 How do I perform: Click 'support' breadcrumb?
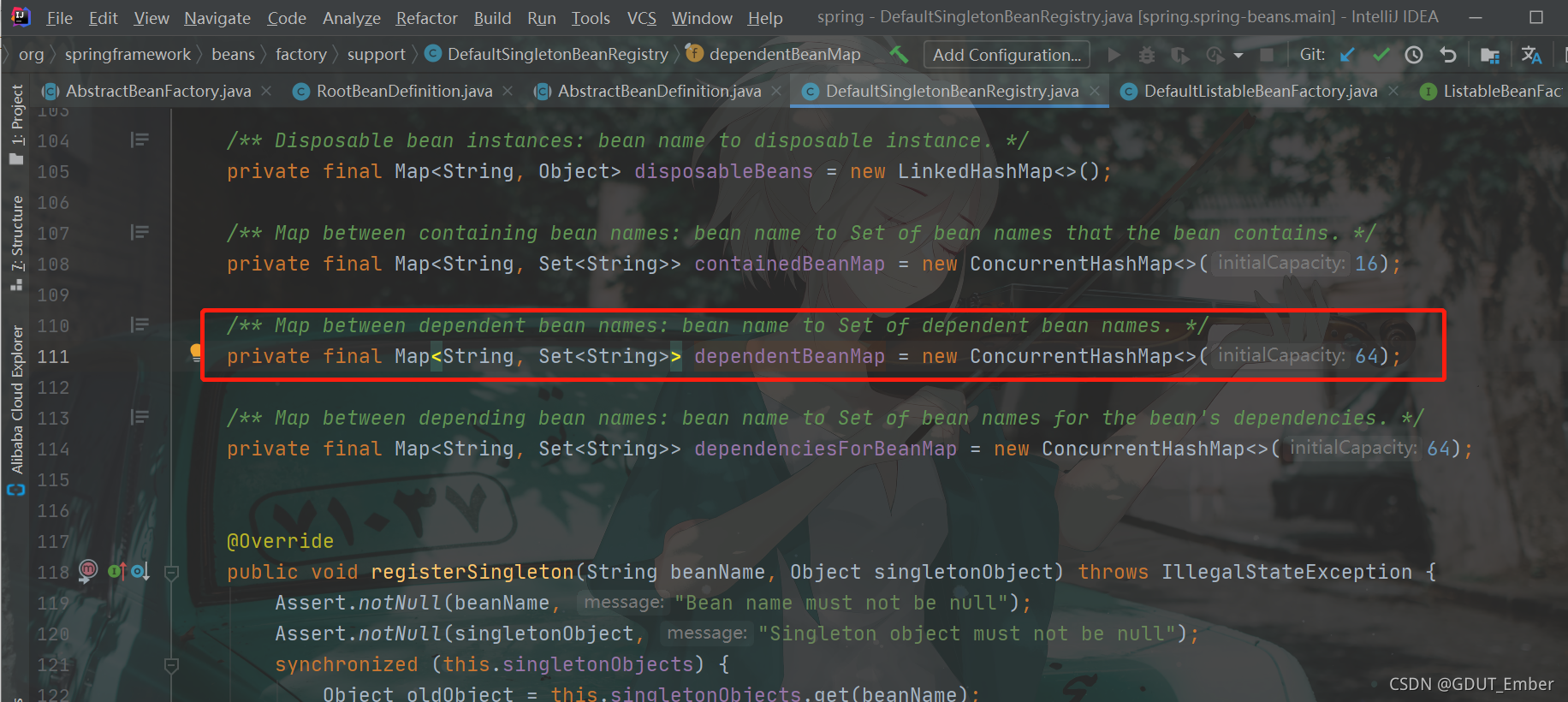376,55
